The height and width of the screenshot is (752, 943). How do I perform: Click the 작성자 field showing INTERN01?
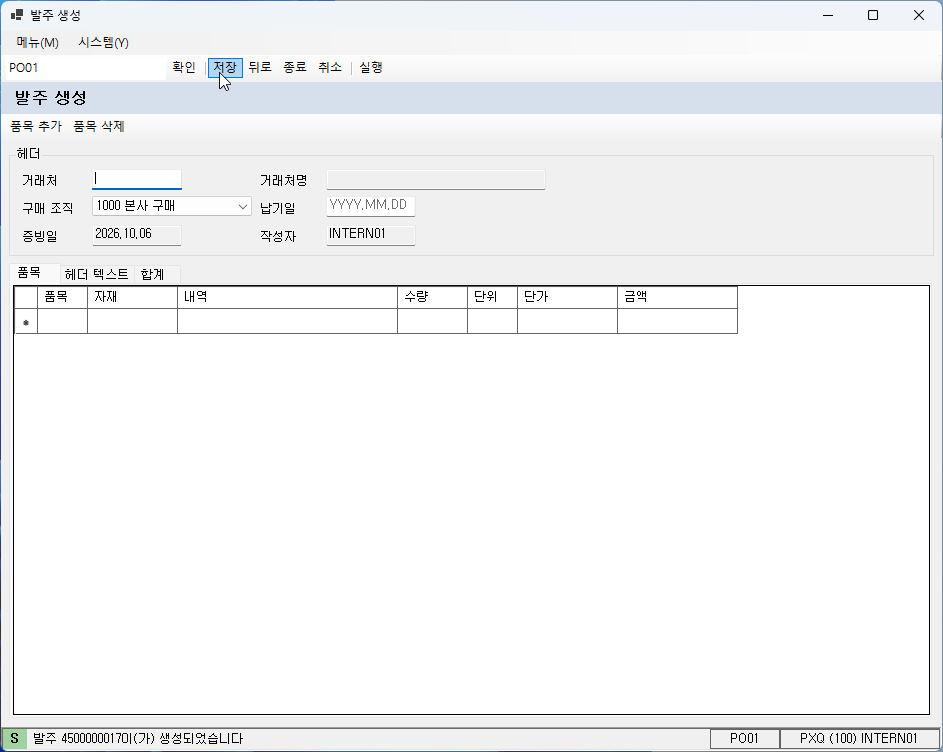370,235
